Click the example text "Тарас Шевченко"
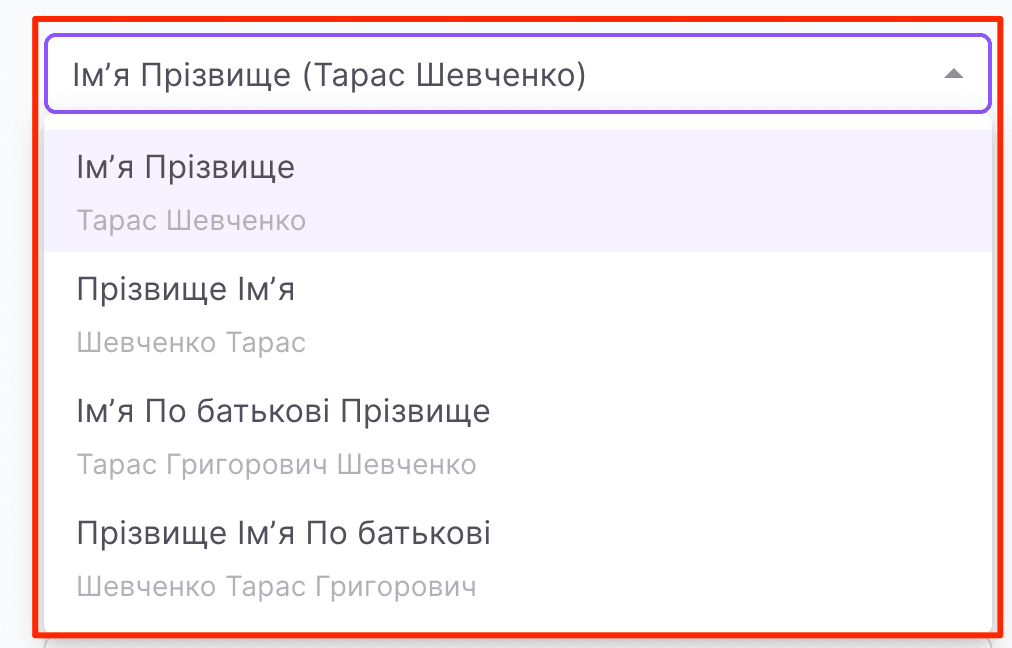The height and width of the screenshot is (648, 1012). [x=190, y=220]
